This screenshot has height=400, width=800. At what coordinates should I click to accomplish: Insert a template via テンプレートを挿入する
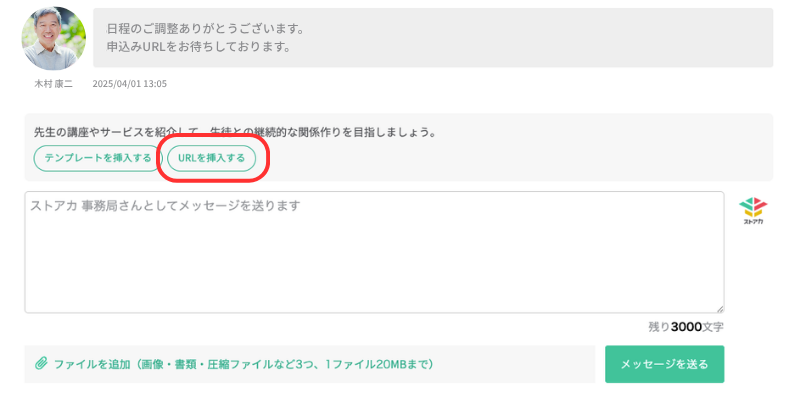point(98,158)
